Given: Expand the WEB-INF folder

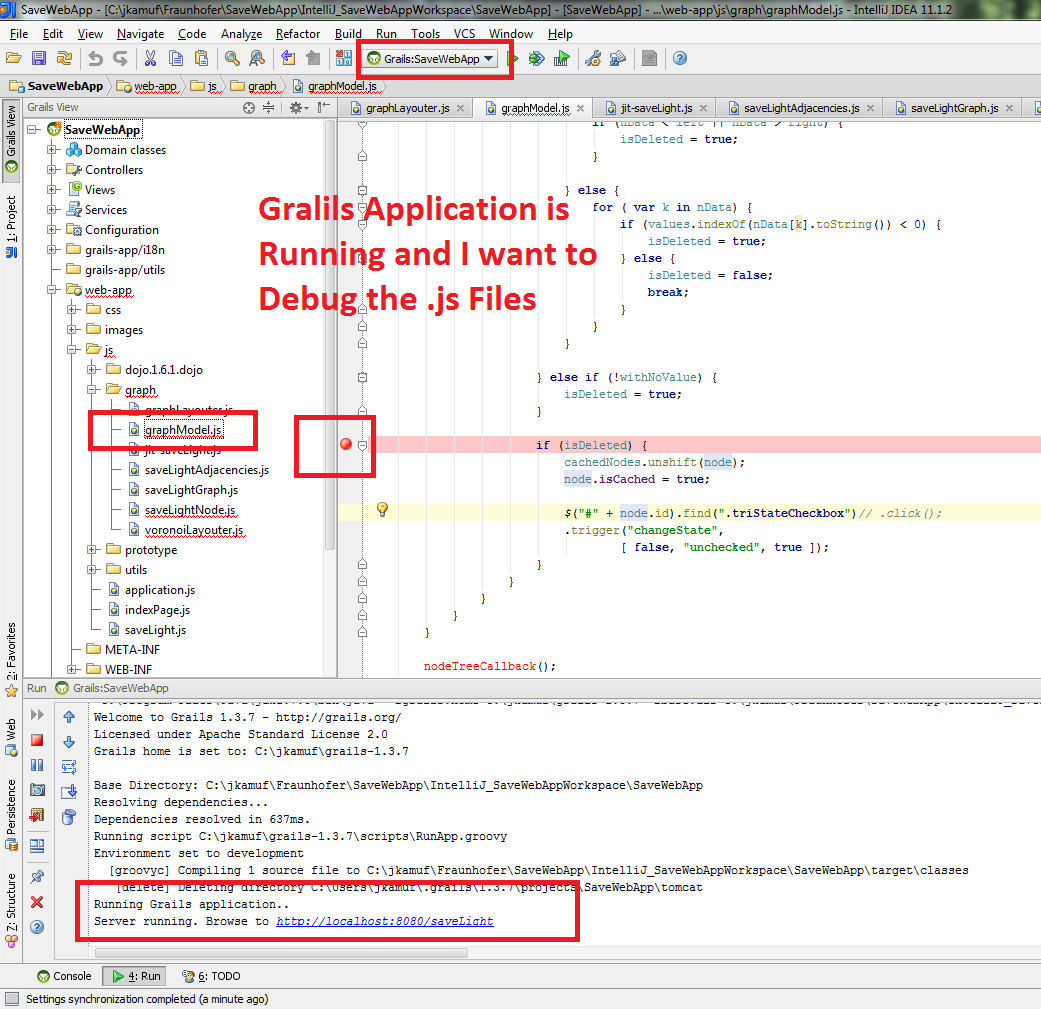Looking at the screenshot, I should pyautogui.click(x=72, y=669).
